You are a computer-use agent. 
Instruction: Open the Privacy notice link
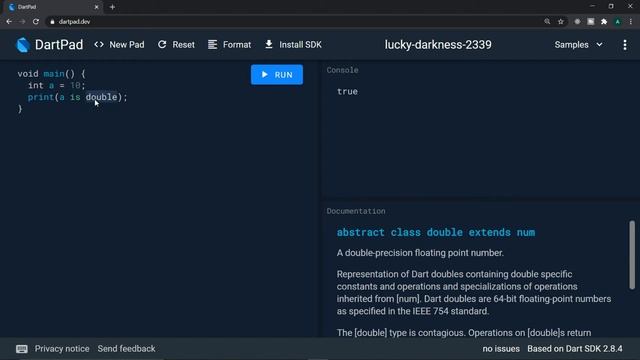62,349
